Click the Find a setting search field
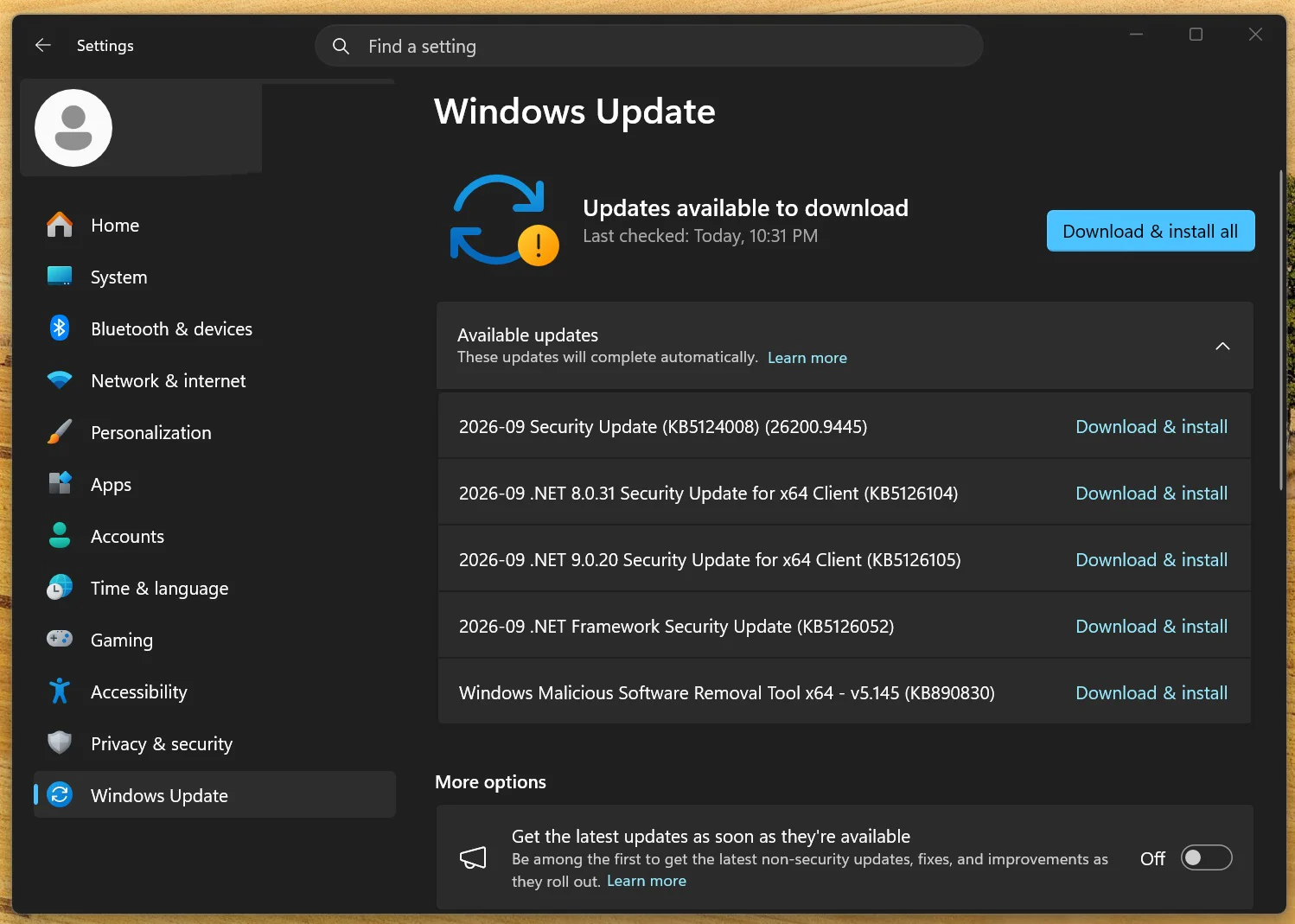Image resolution: width=1295 pixels, height=924 pixels. 649,46
